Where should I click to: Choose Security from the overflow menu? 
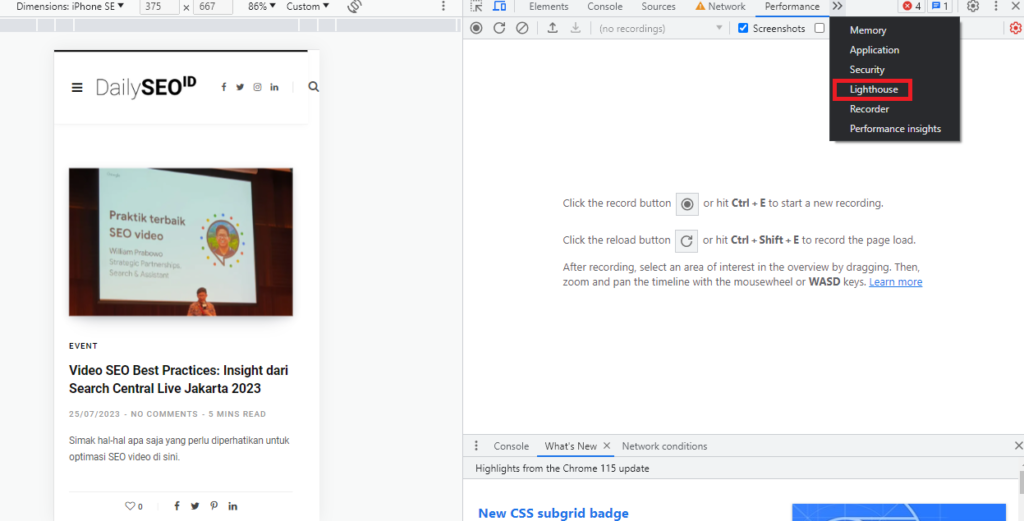867,69
